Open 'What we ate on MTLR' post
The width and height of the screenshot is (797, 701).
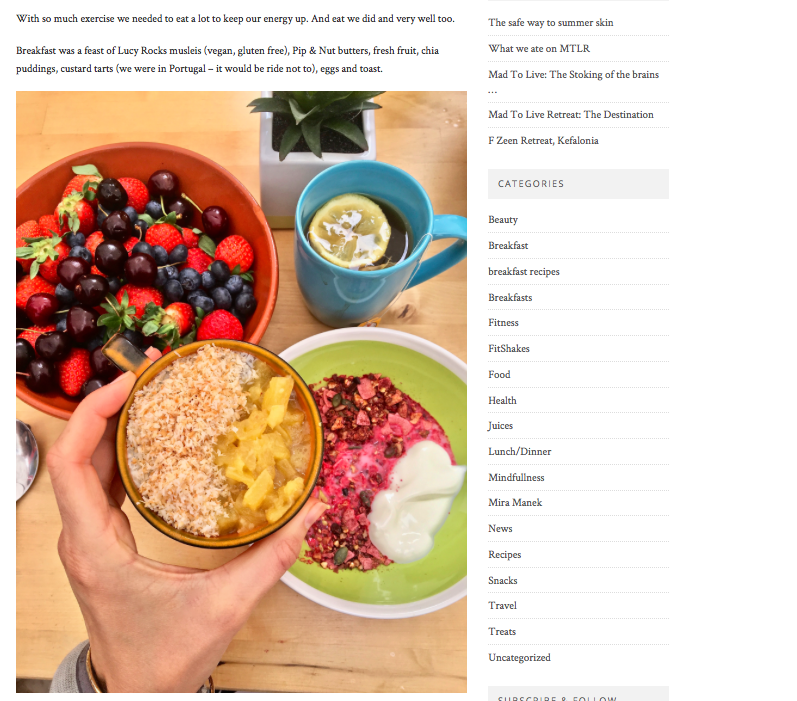click(539, 49)
